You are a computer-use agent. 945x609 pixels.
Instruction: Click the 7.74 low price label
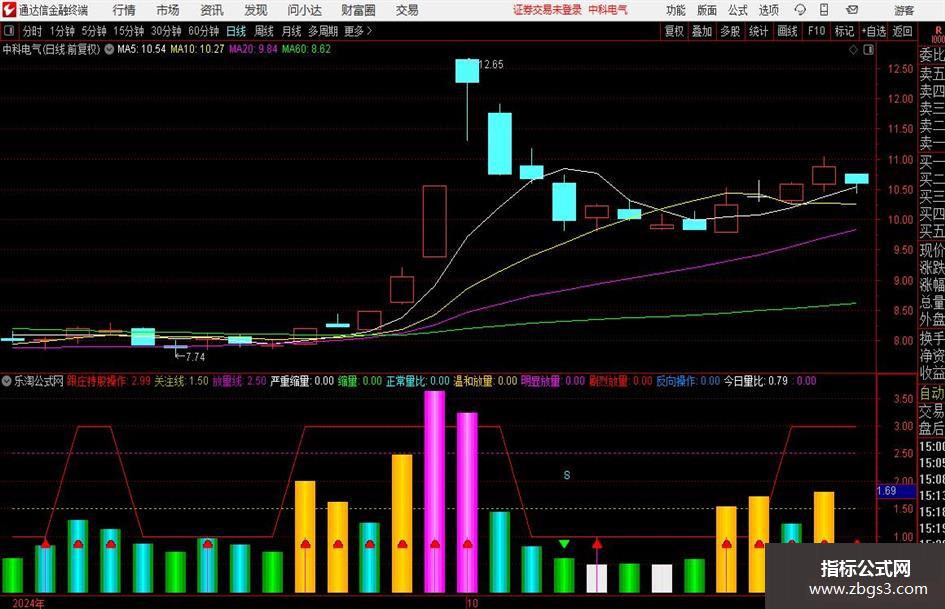click(195, 356)
